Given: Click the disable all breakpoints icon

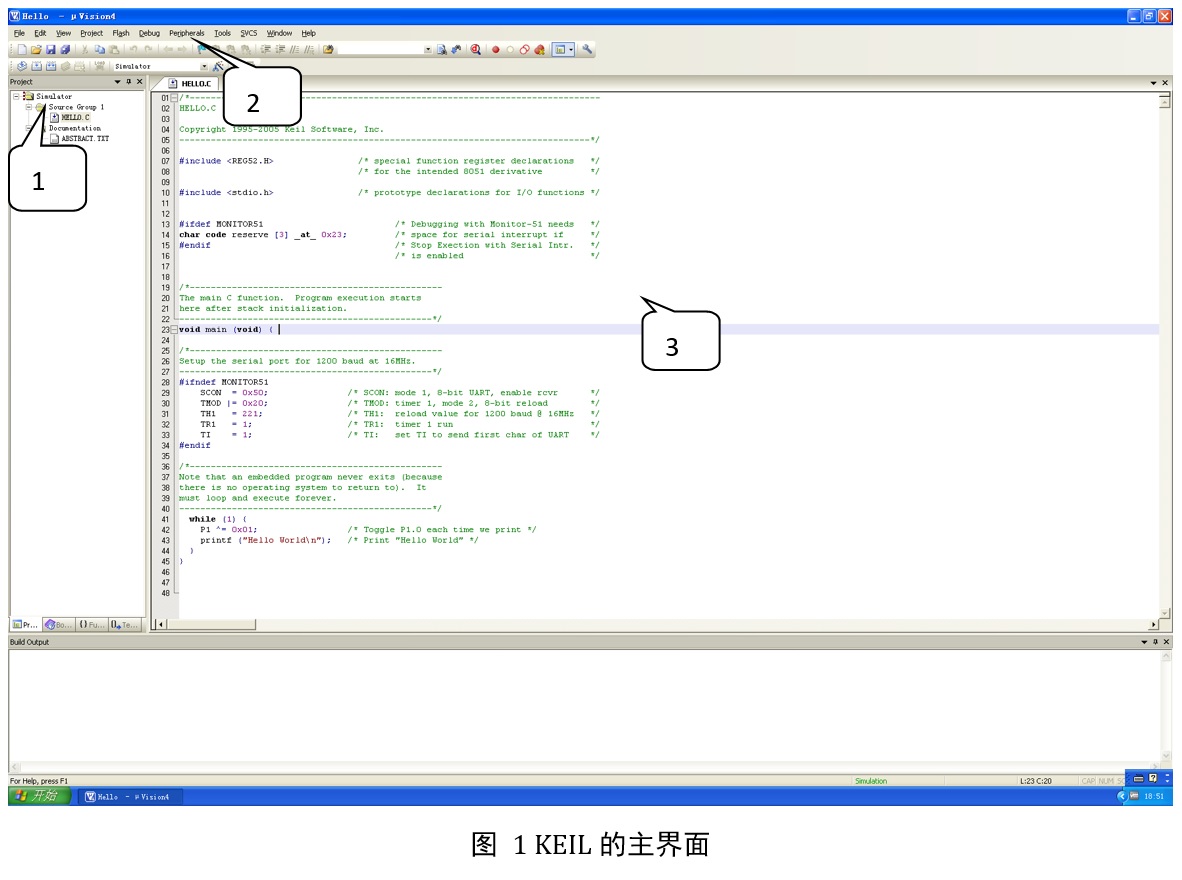Looking at the screenshot, I should [524, 50].
